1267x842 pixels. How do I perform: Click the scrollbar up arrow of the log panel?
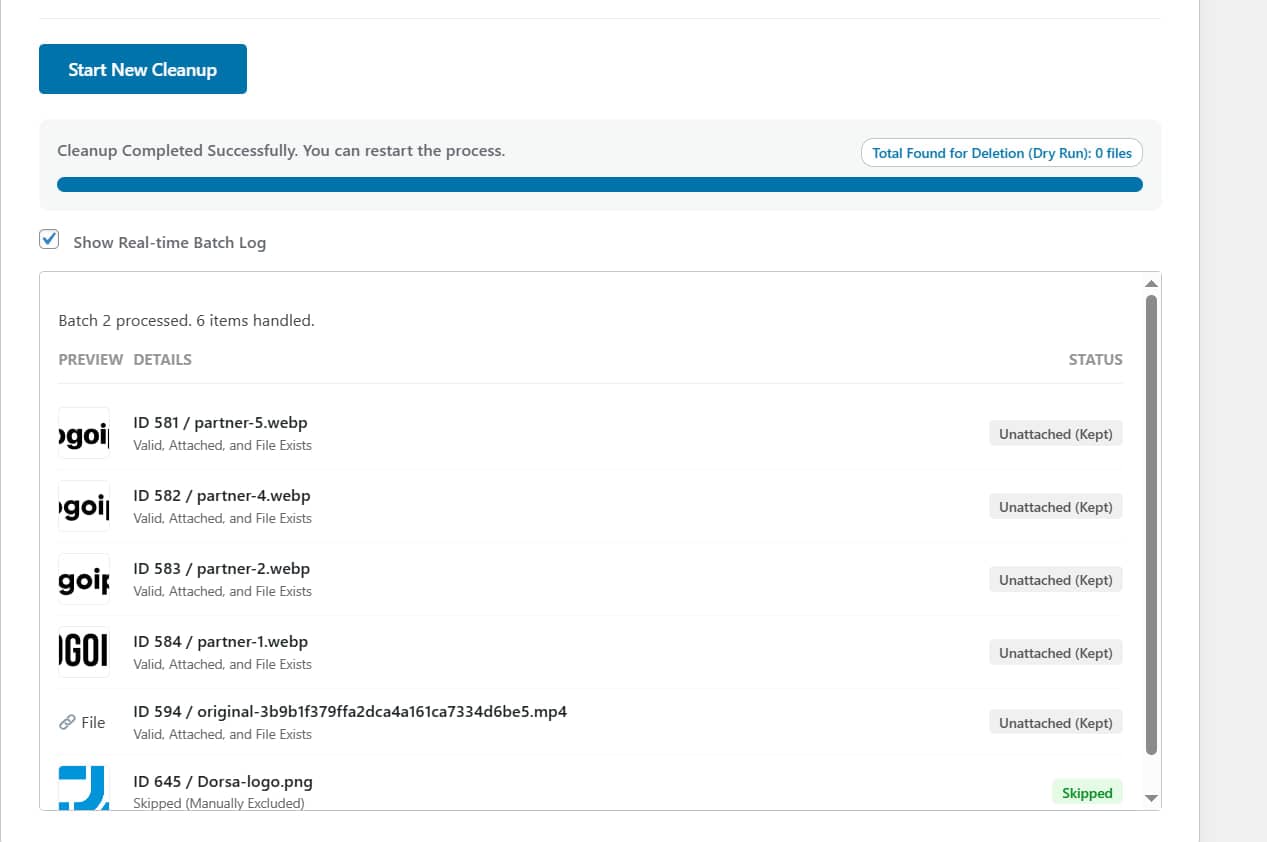[1151, 282]
